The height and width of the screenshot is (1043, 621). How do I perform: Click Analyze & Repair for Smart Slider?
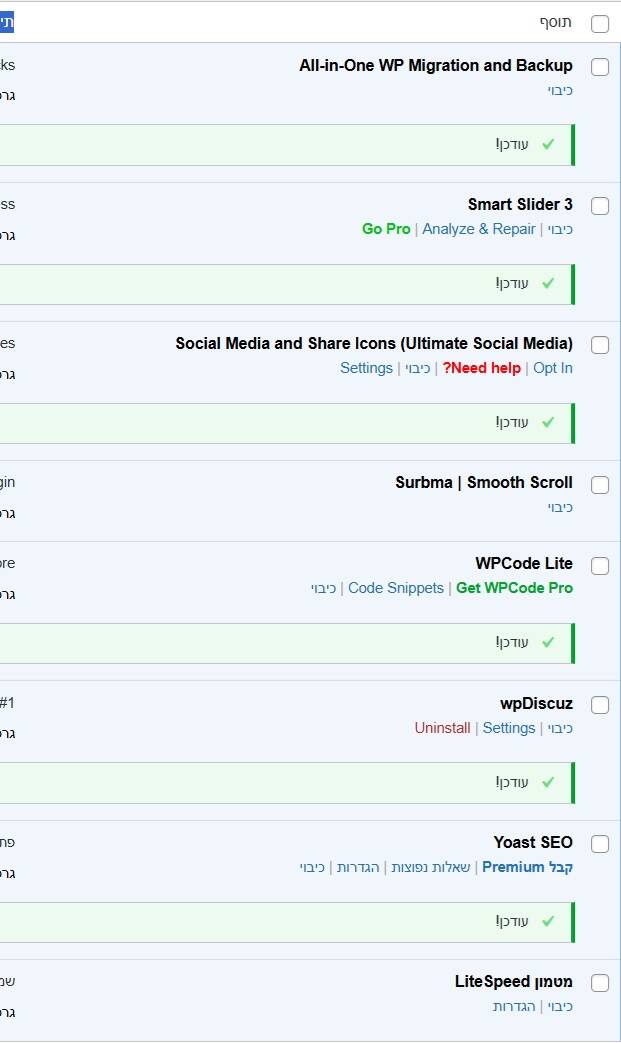tap(479, 229)
